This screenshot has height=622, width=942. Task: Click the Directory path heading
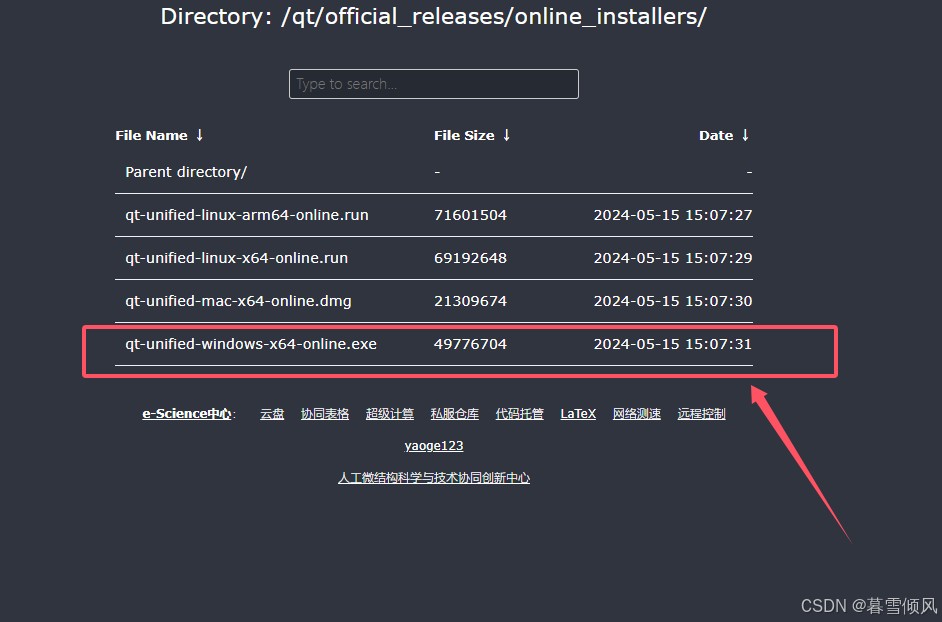(433, 16)
